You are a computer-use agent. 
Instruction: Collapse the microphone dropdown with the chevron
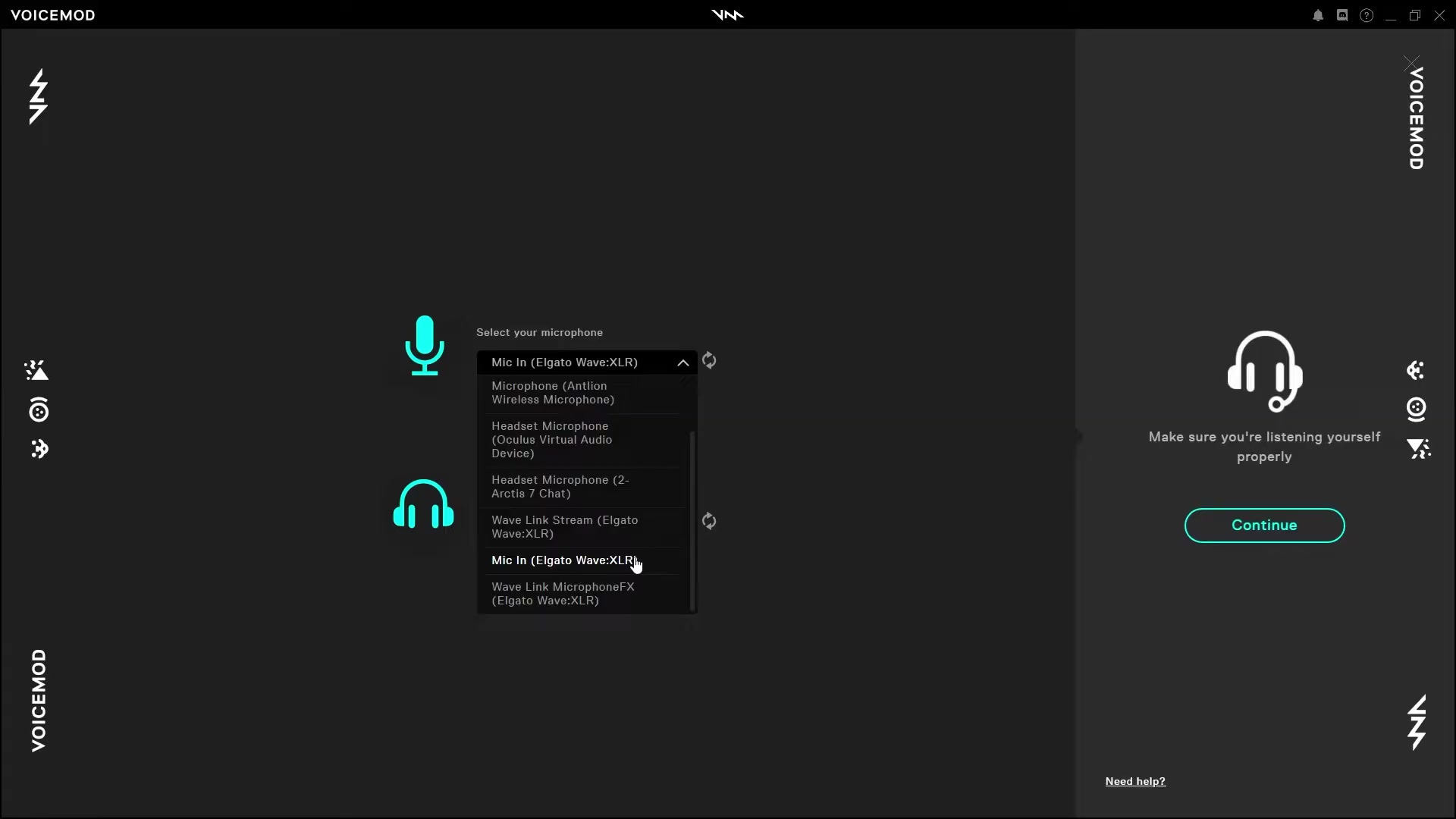(x=682, y=362)
